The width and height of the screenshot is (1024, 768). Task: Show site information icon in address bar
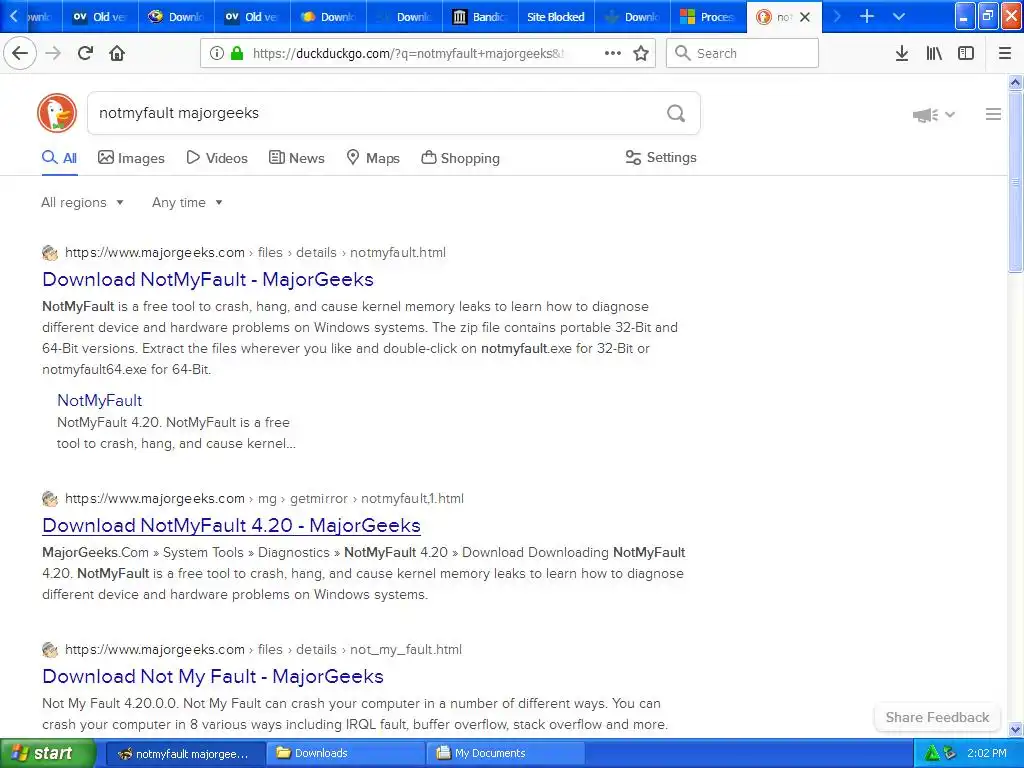coord(217,53)
